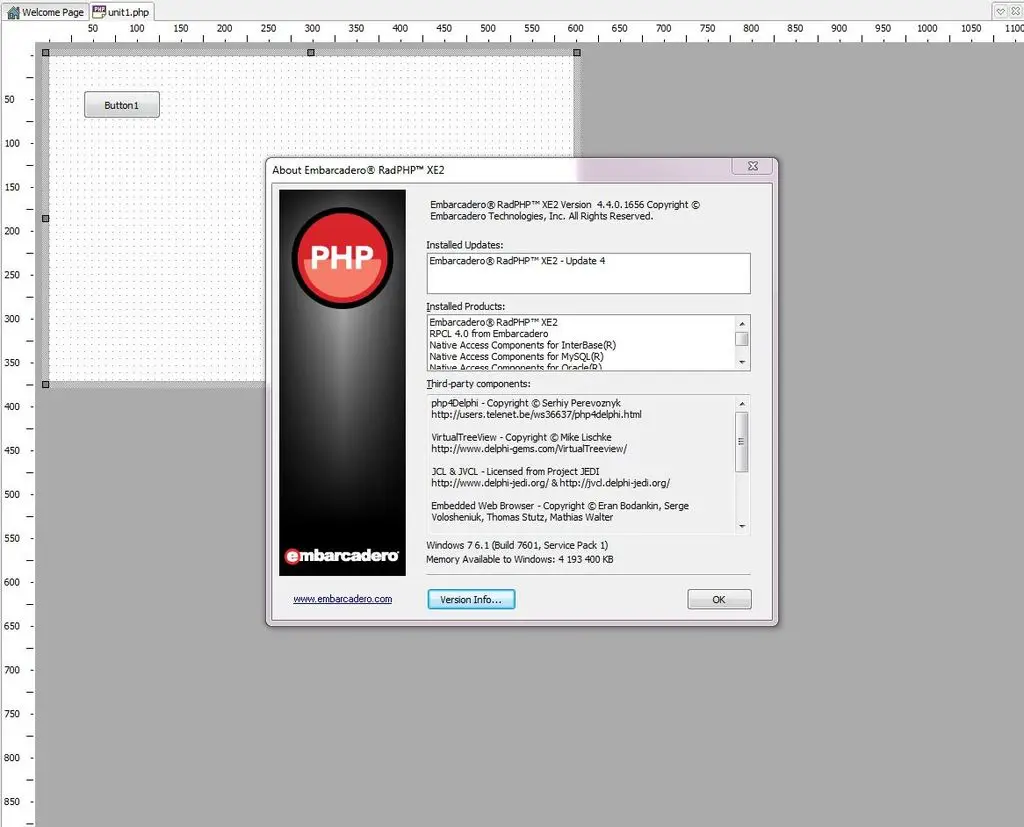1024x827 pixels.
Task: Close the current editor tab with the top-right X
Action: pos(1016,11)
